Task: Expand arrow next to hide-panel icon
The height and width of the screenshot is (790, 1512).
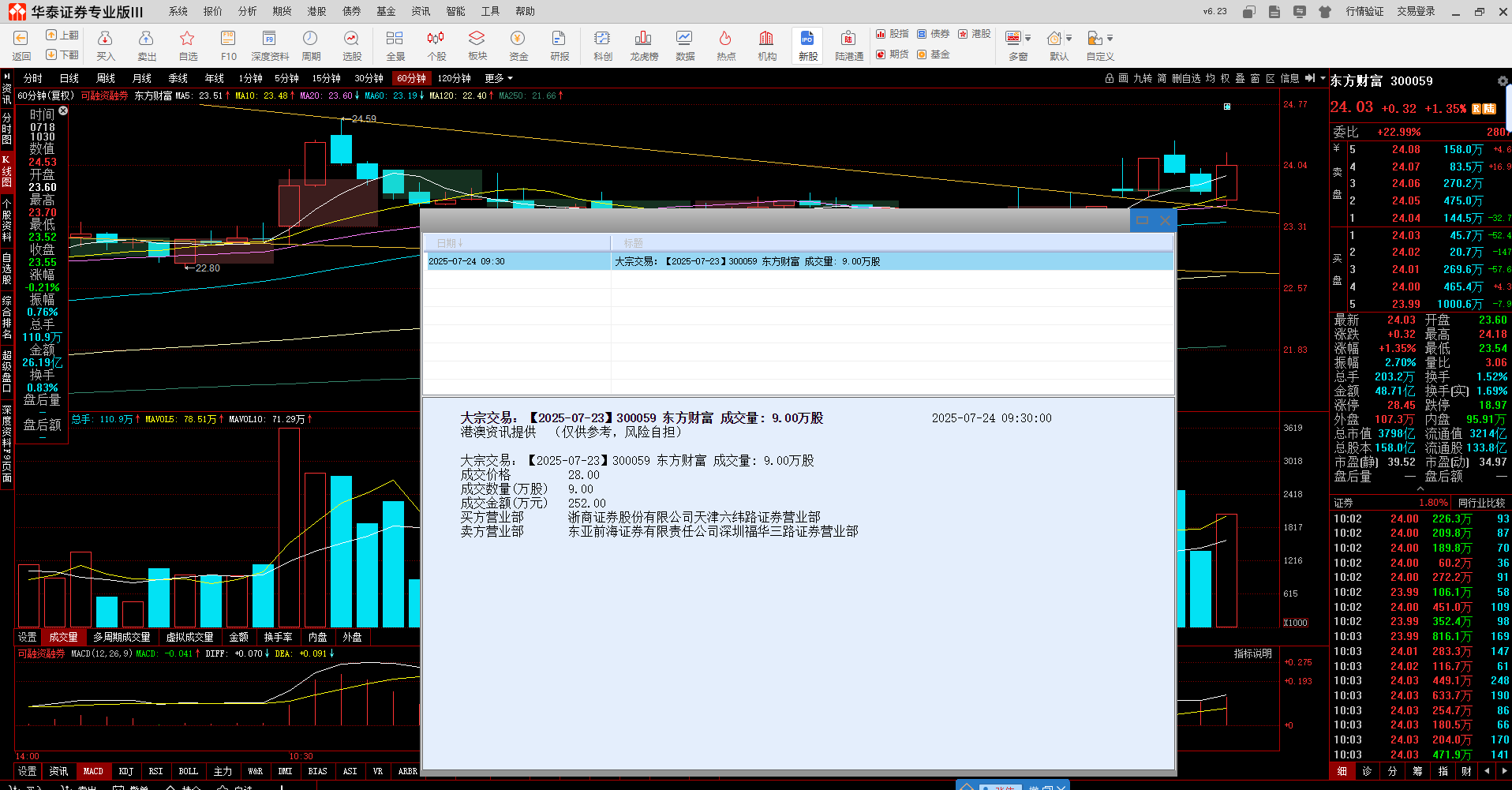Action: pyautogui.click(x=1323, y=78)
